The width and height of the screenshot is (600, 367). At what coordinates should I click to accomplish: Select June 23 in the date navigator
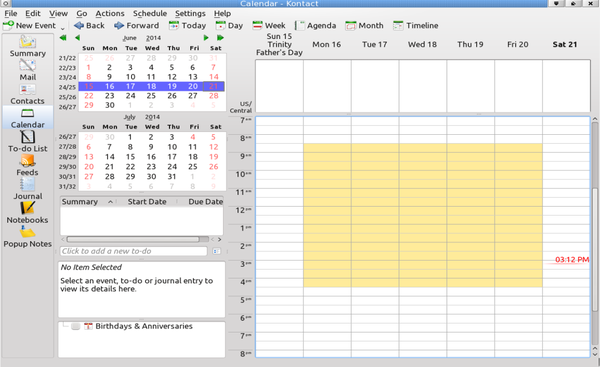[x=110, y=96]
